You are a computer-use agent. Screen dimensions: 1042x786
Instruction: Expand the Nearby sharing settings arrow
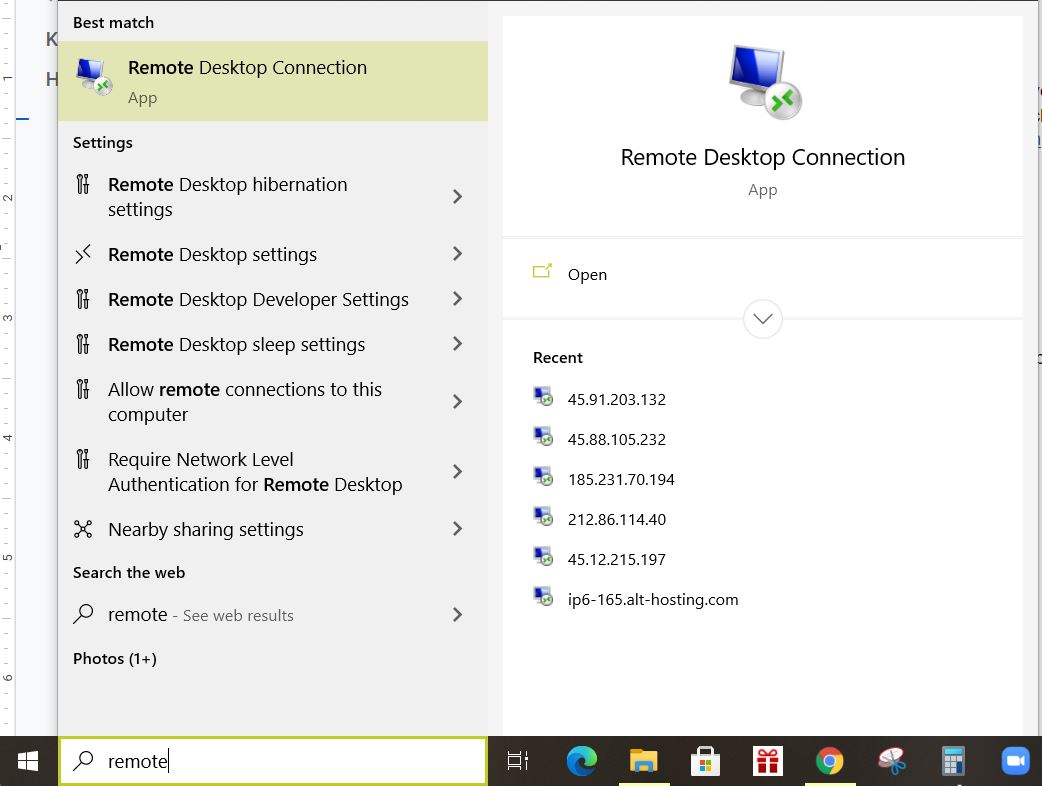(x=457, y=529)
